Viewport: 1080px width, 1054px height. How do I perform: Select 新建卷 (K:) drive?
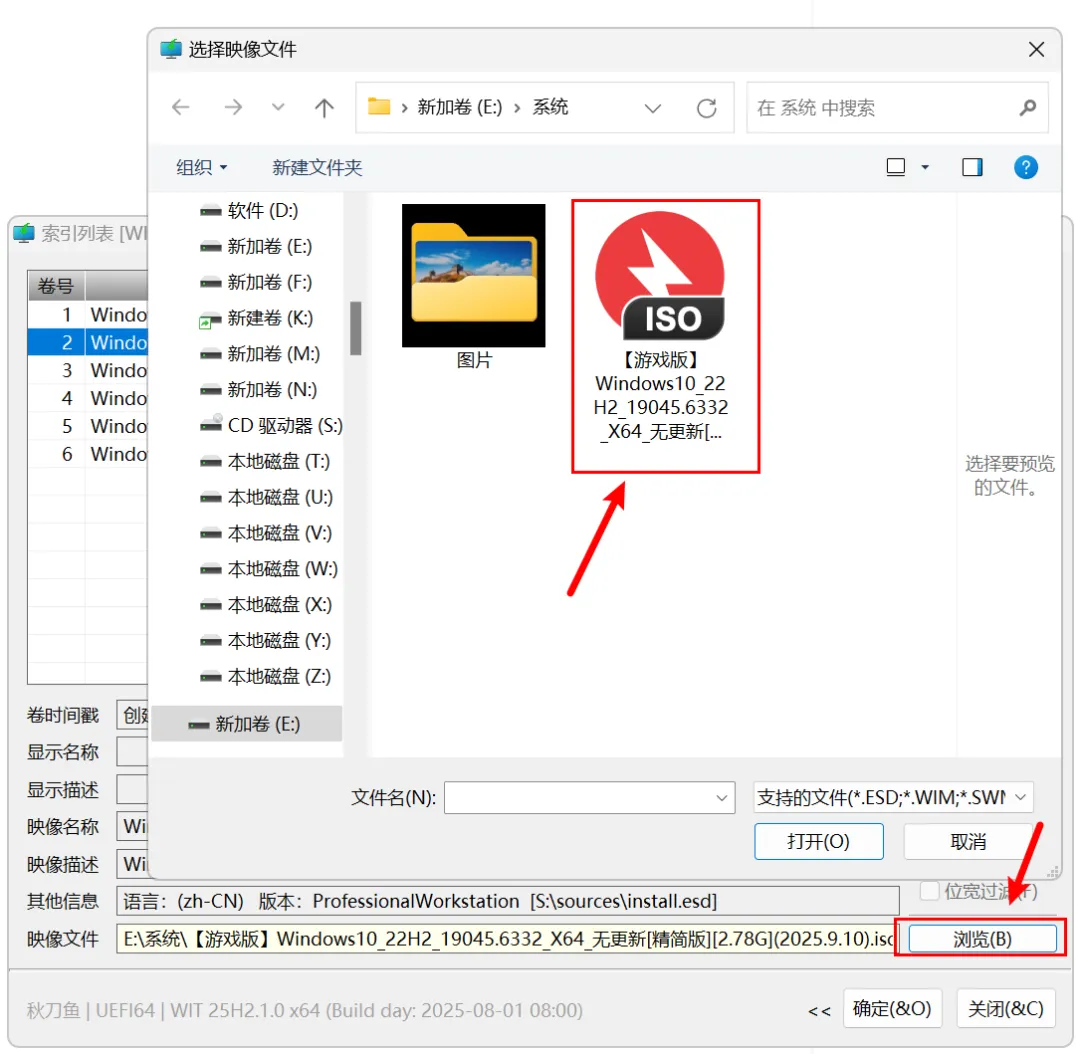tap(256, 318)
